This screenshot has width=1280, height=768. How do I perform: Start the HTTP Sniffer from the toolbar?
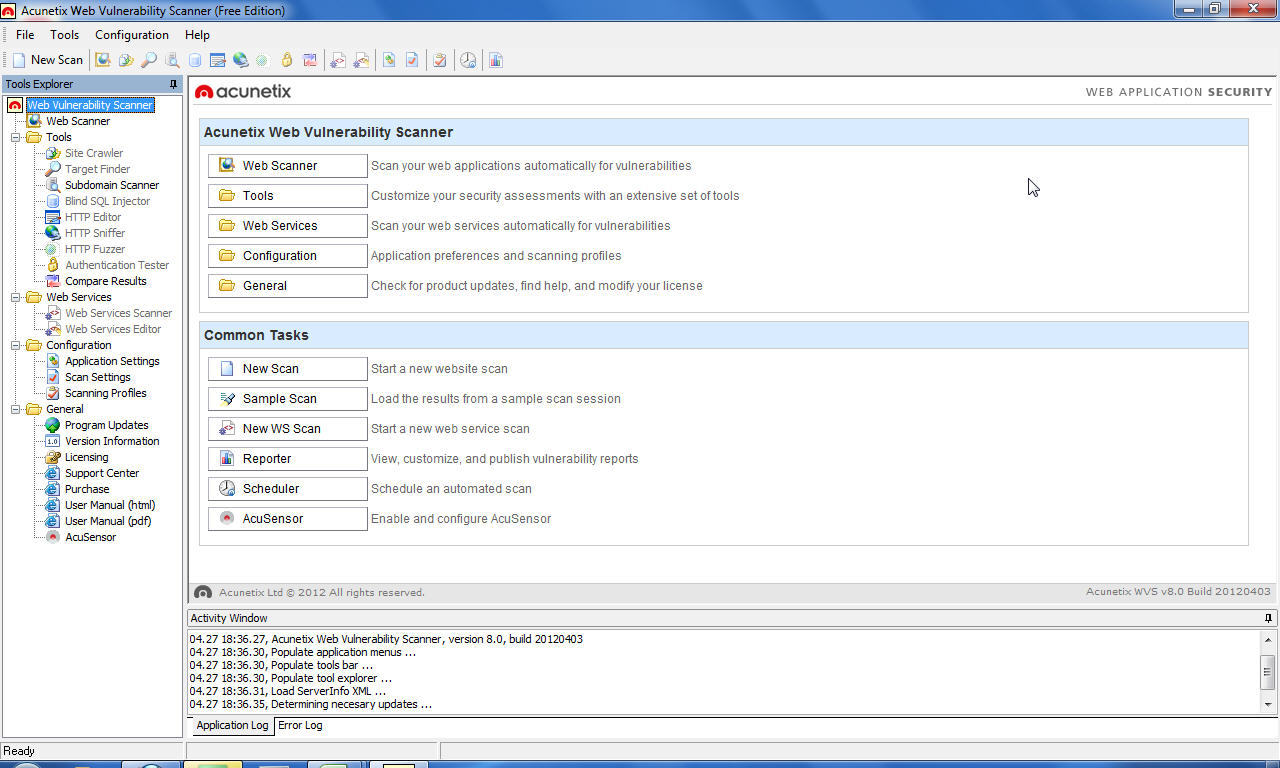(x=241, y=60)
